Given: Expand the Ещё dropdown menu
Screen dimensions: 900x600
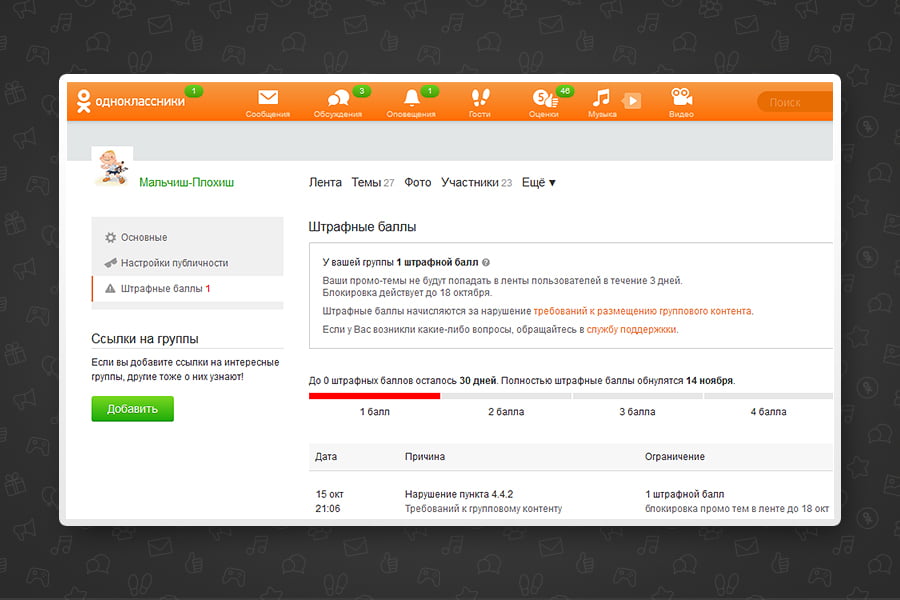Looking at the screenshot, I should pos(538,183).
